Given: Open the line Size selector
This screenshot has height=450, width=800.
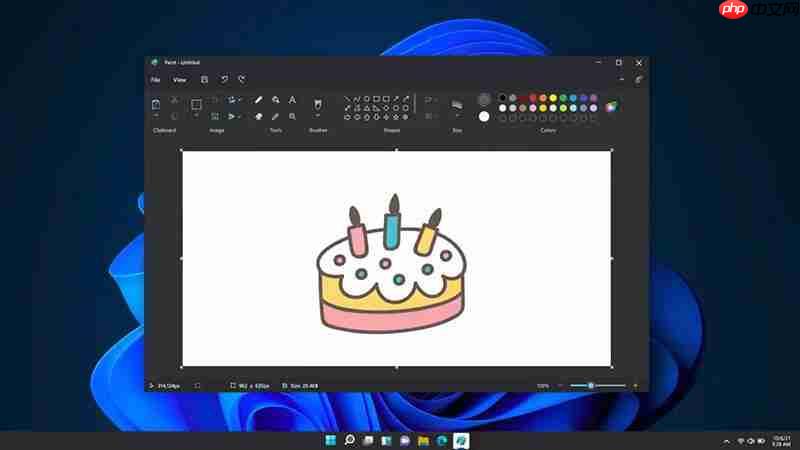Looking at the screenshot, I should click(457, 106).
